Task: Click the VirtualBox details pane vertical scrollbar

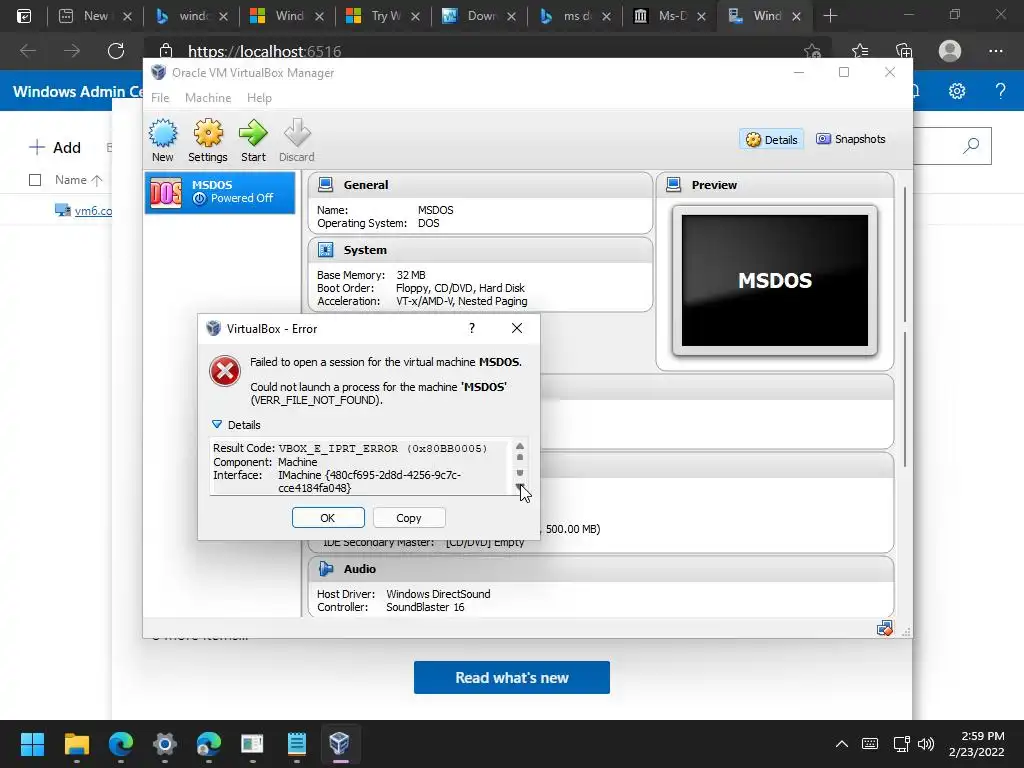Action: pyautogui.click(x=904, y=327)
